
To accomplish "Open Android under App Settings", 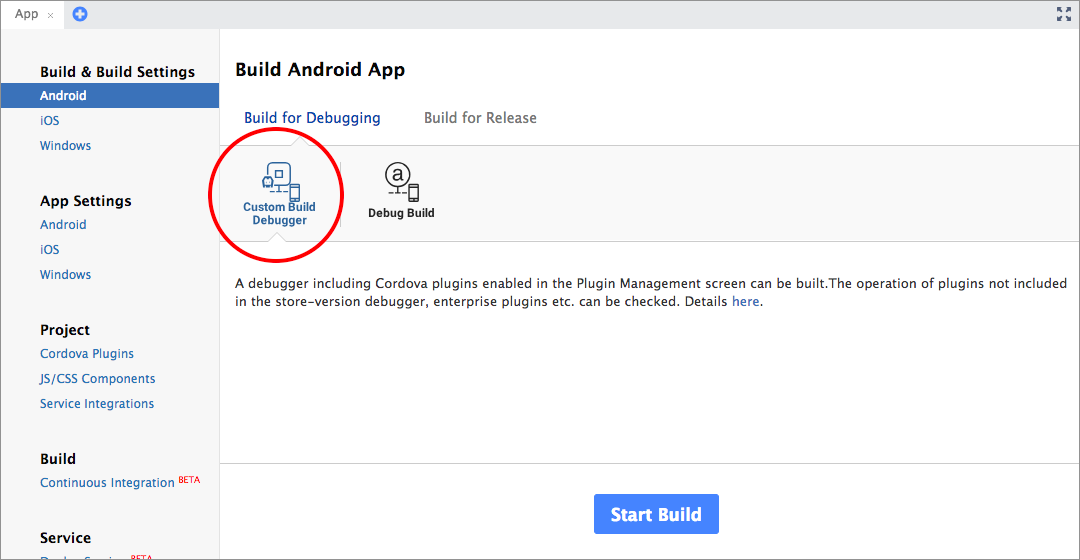I will [63, 225].
